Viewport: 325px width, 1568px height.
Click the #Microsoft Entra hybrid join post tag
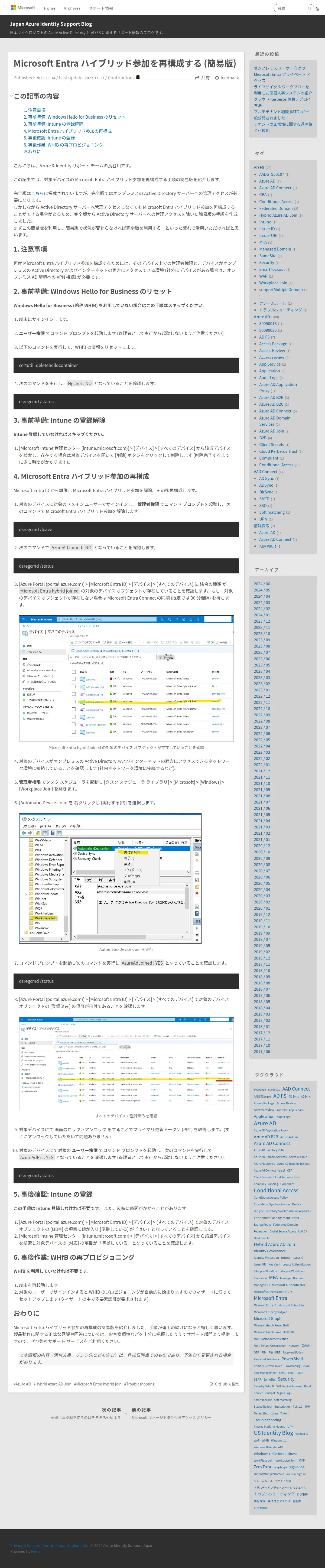[x=97, y=1384]
